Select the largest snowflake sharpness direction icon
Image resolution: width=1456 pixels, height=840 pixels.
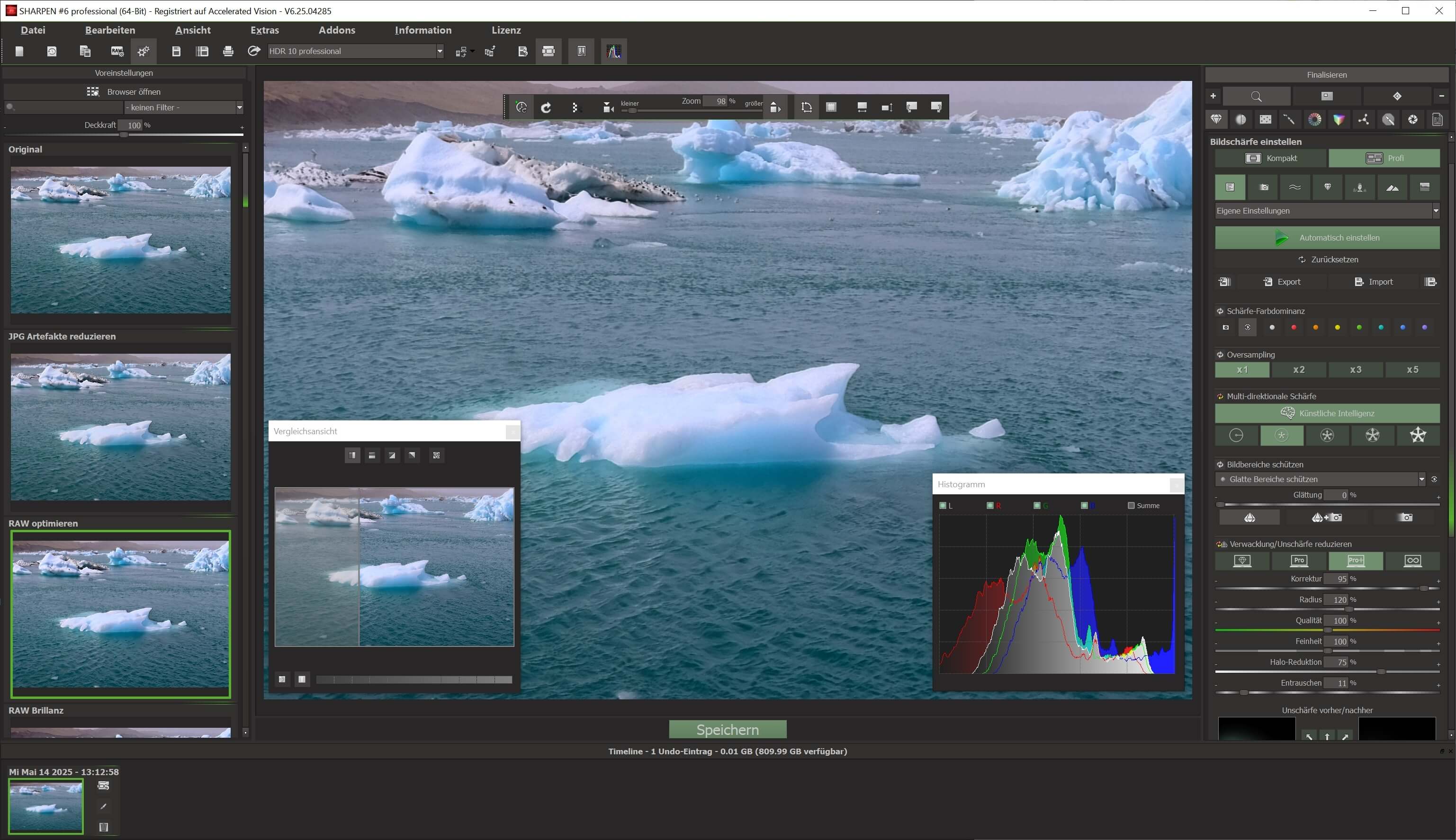(1417, 435)
